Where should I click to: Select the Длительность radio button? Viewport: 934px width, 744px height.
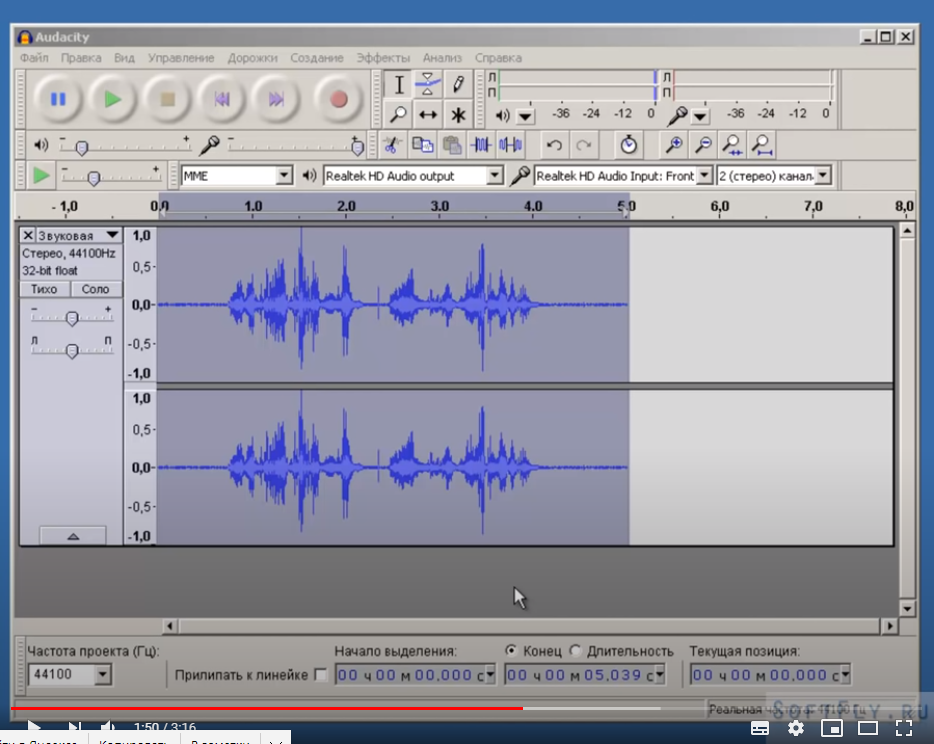pos(575,650)
